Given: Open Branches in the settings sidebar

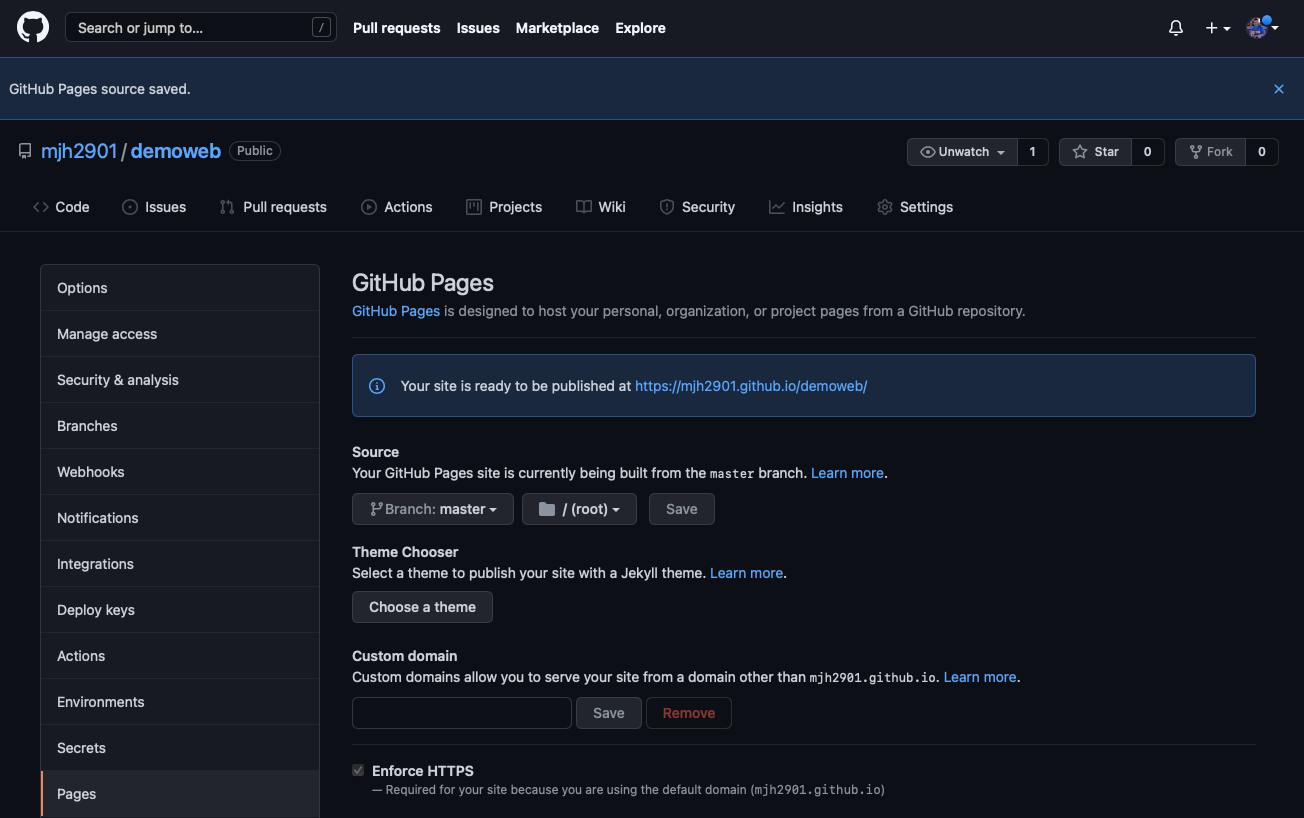Looking at the screenshot, I should pyautogui.click(x=180, y=426).
